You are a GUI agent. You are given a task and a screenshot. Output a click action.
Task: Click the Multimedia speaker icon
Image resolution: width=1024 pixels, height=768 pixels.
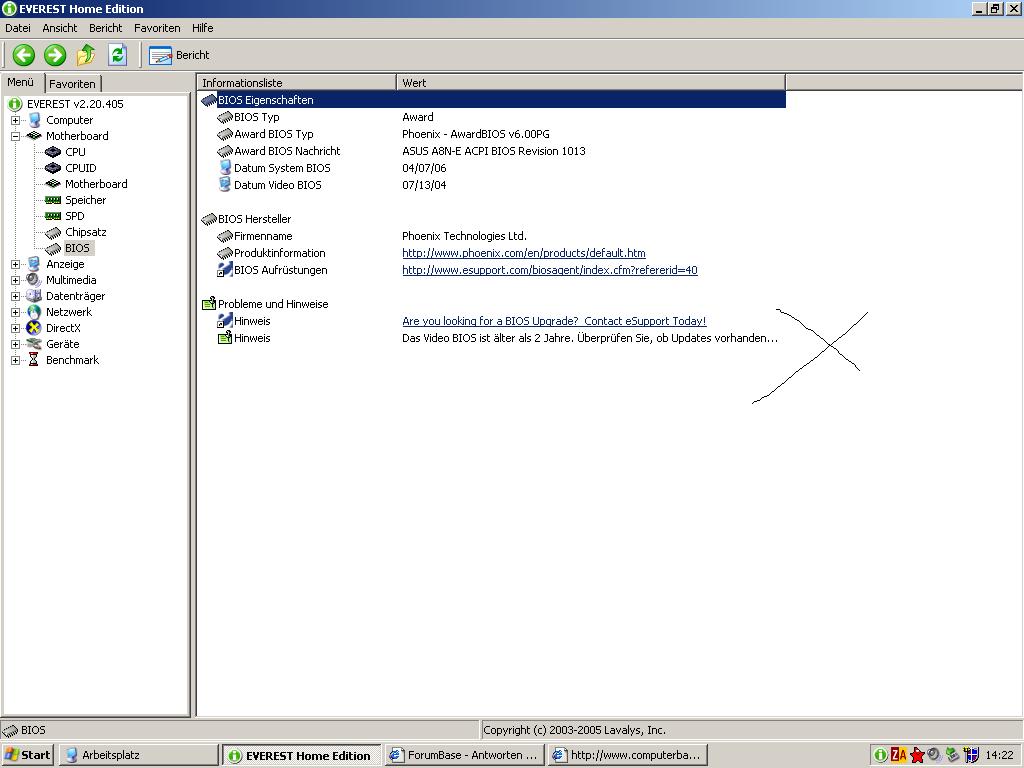(x=34, y=280)
